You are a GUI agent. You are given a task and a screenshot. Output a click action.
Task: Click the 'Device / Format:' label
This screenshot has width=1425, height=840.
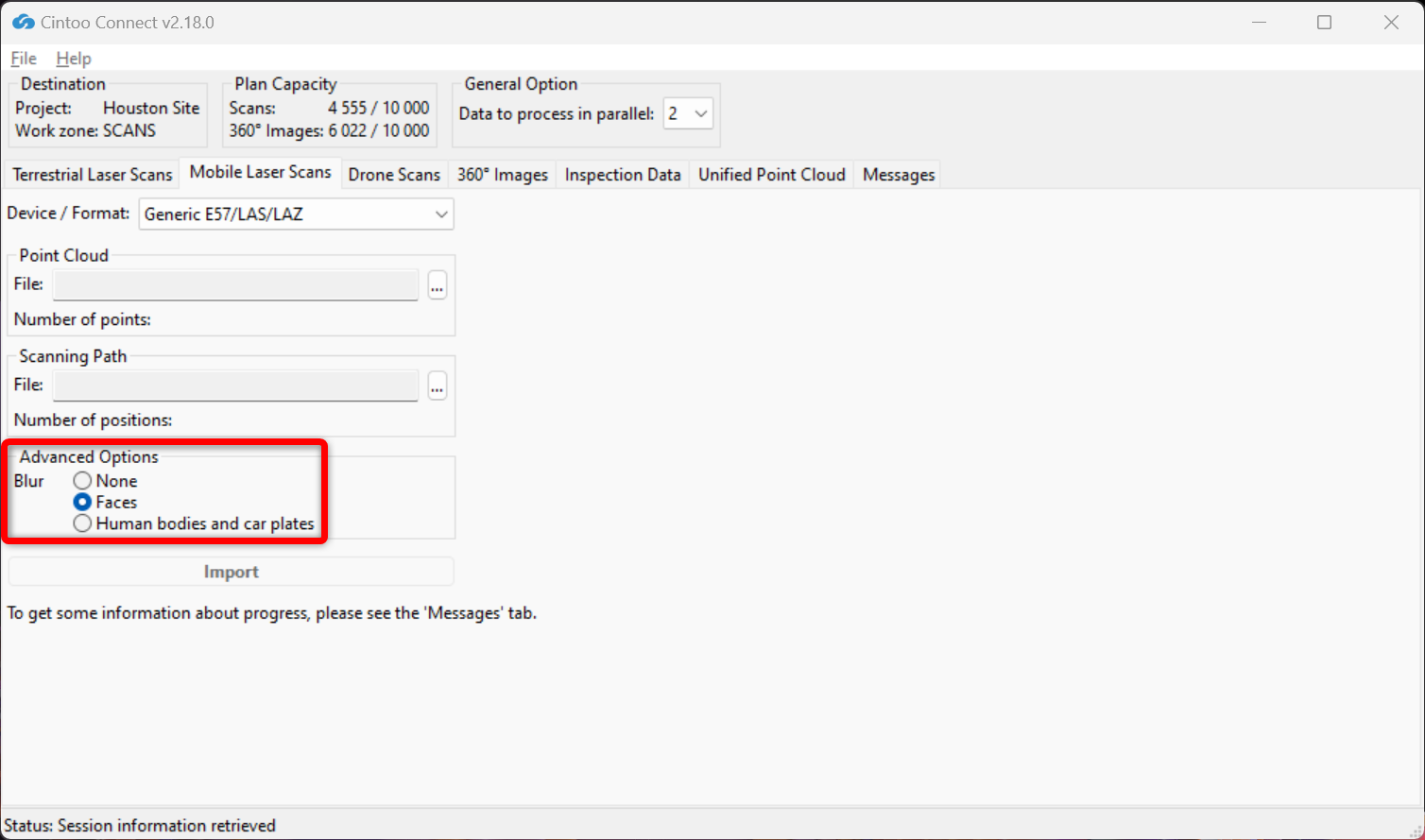click(x=68, y=213)
